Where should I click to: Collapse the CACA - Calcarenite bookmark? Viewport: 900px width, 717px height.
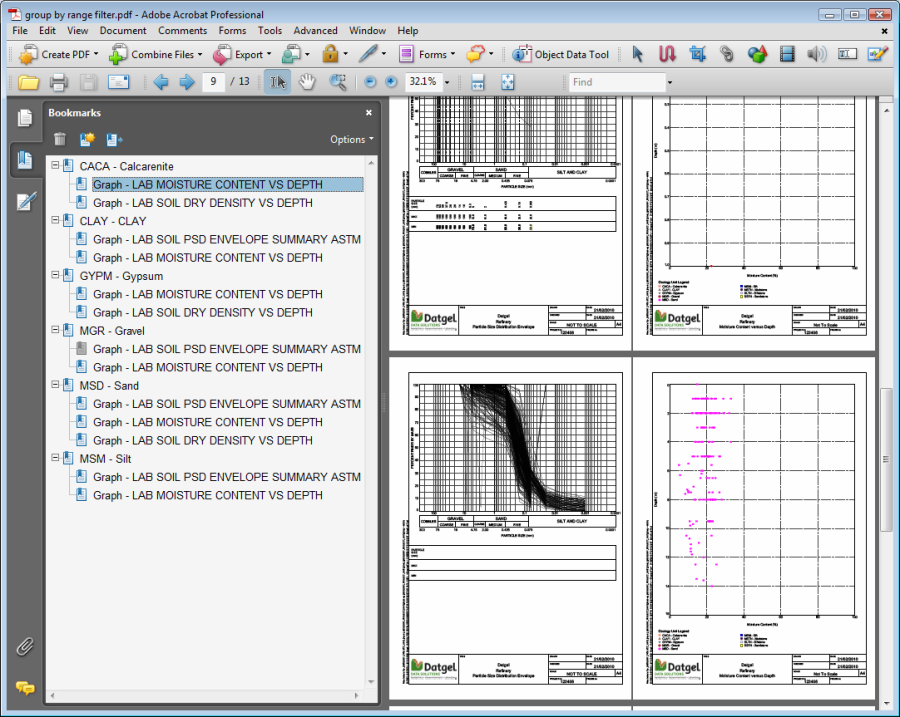[x=56, y=166]
